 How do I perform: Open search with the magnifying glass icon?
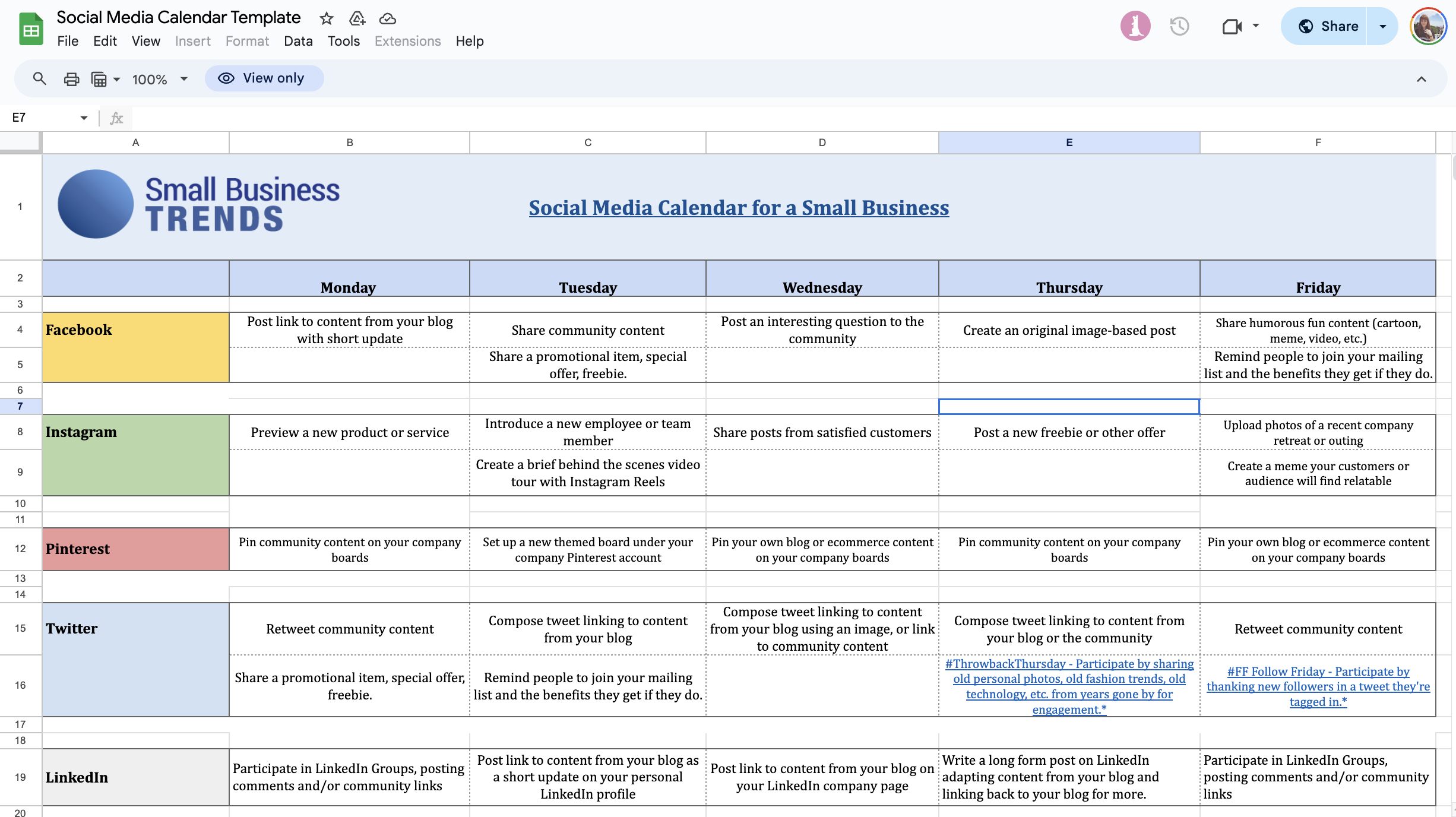(39, 78)
